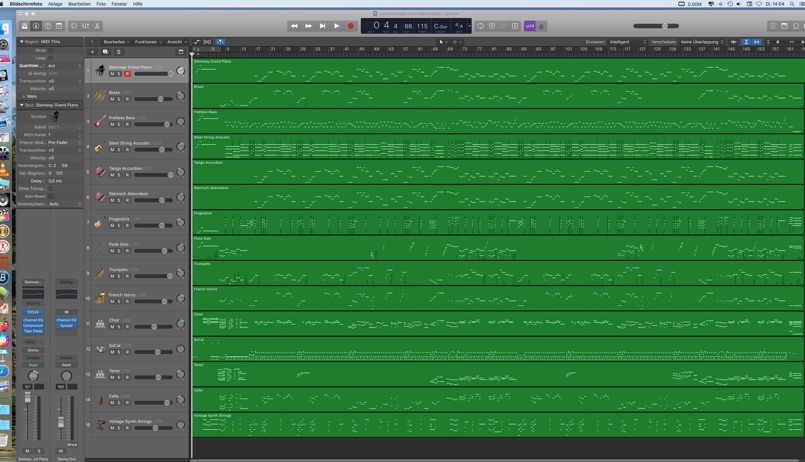Go to beginning transport button
The height and width of the screenshot is (462, 805).
(322, 26)
